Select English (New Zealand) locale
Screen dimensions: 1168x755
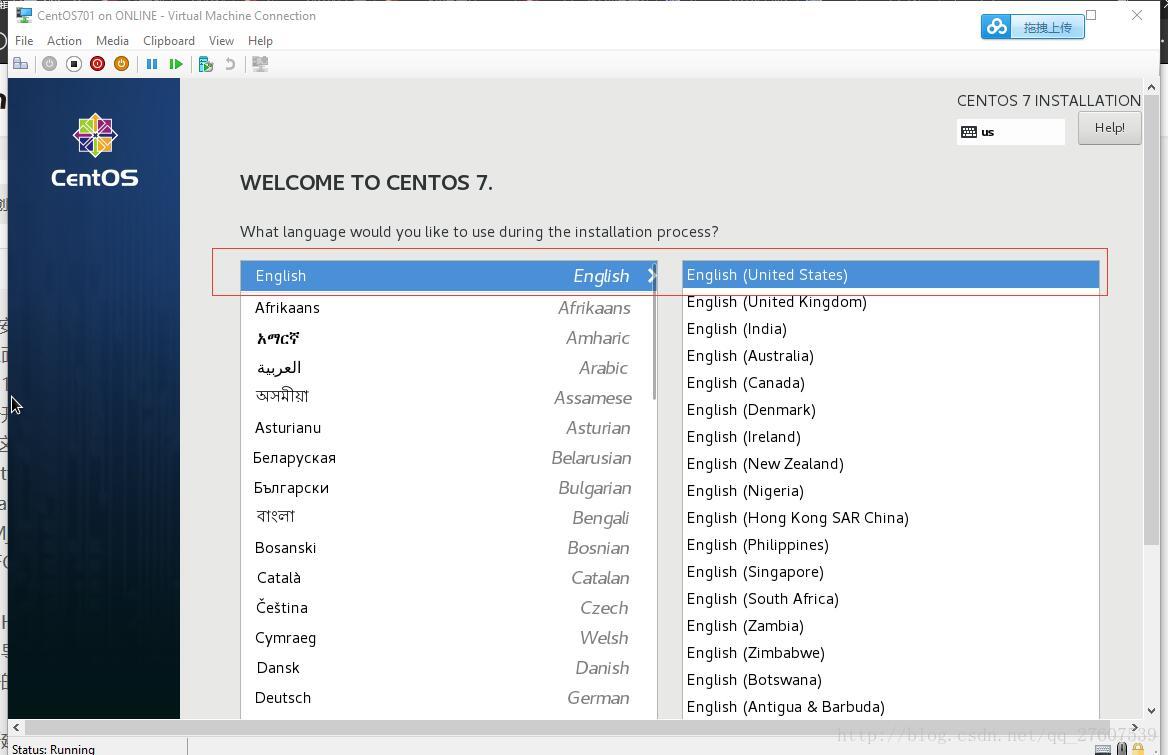(890, 464)
